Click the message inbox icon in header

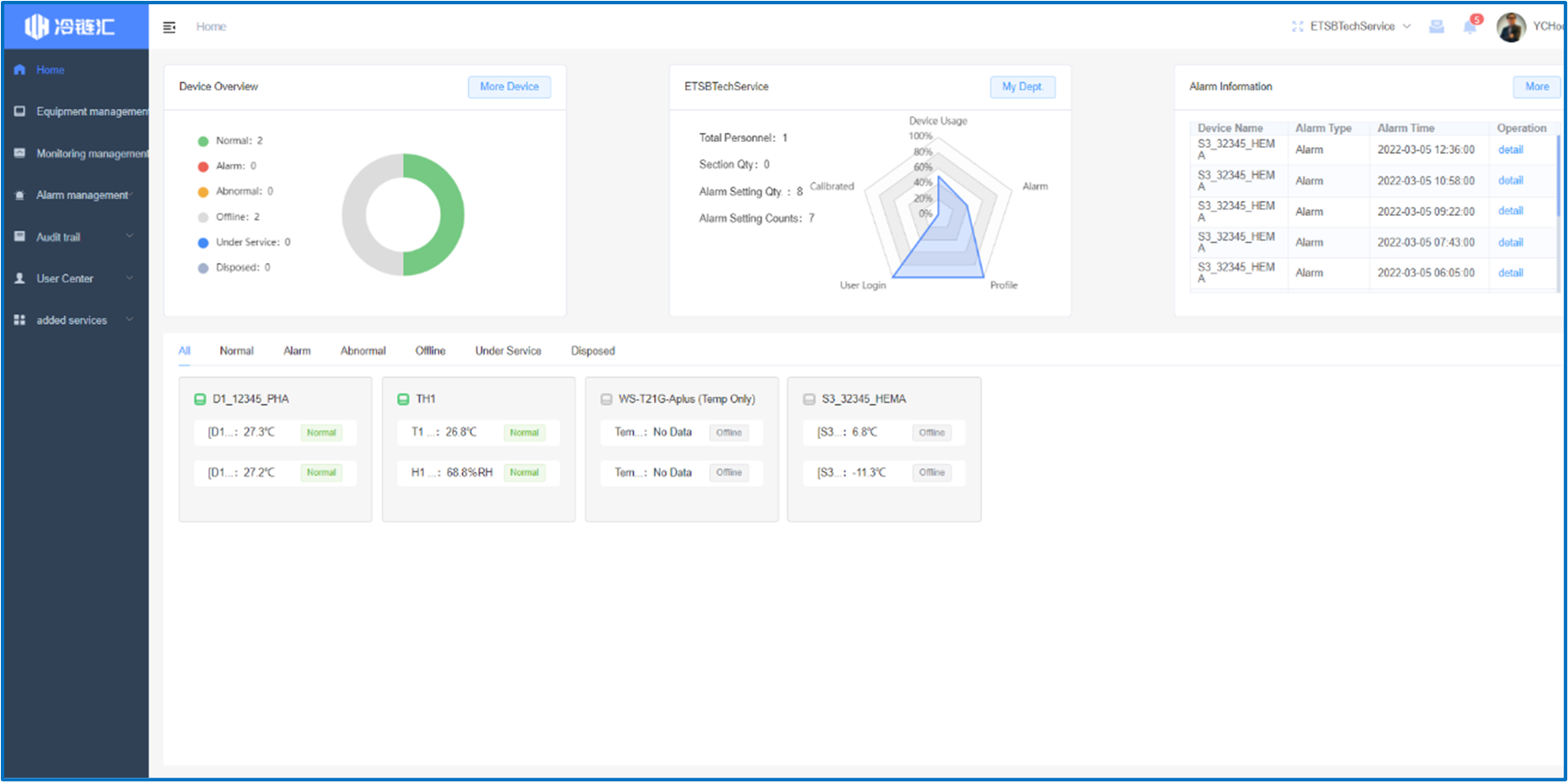point(1436,27)
